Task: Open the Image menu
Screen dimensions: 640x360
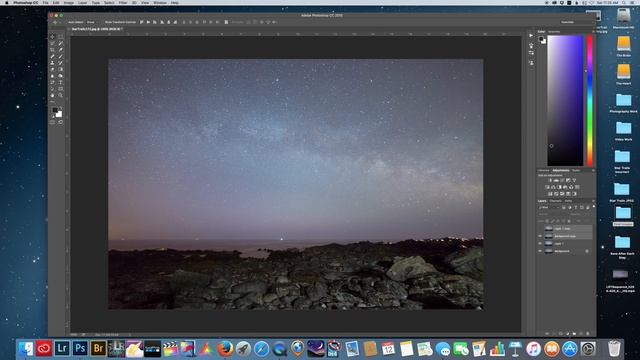Action: pyautogui.click(x=69, y=2)
